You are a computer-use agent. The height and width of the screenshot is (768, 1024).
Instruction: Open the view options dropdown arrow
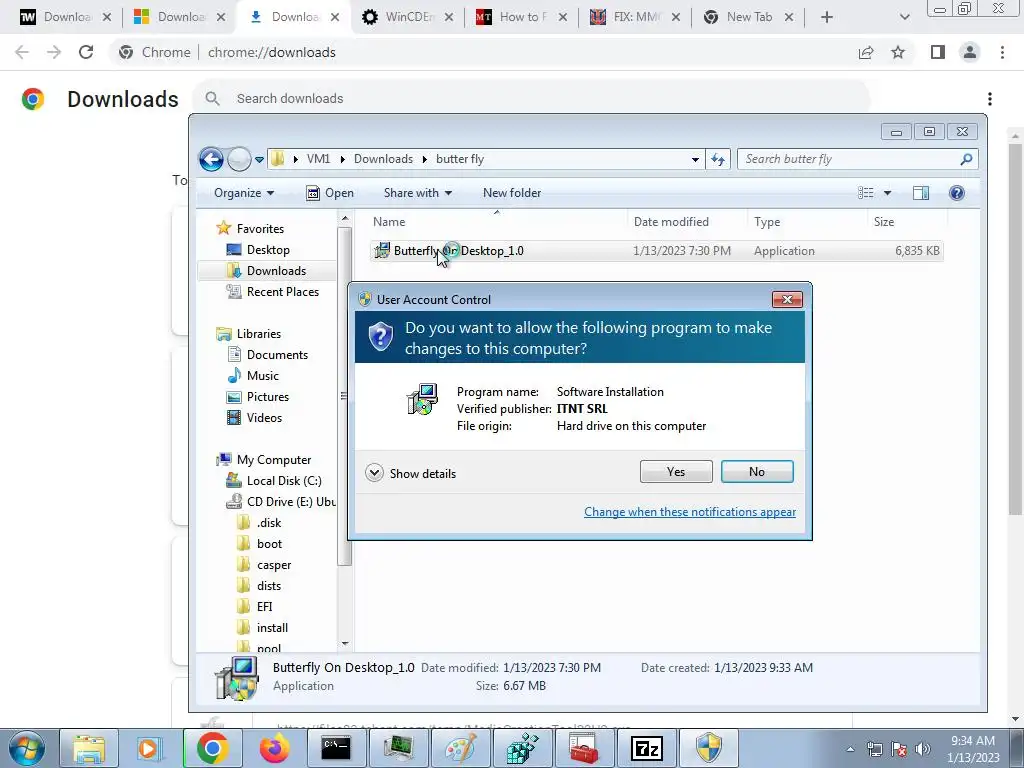(888, 193)
